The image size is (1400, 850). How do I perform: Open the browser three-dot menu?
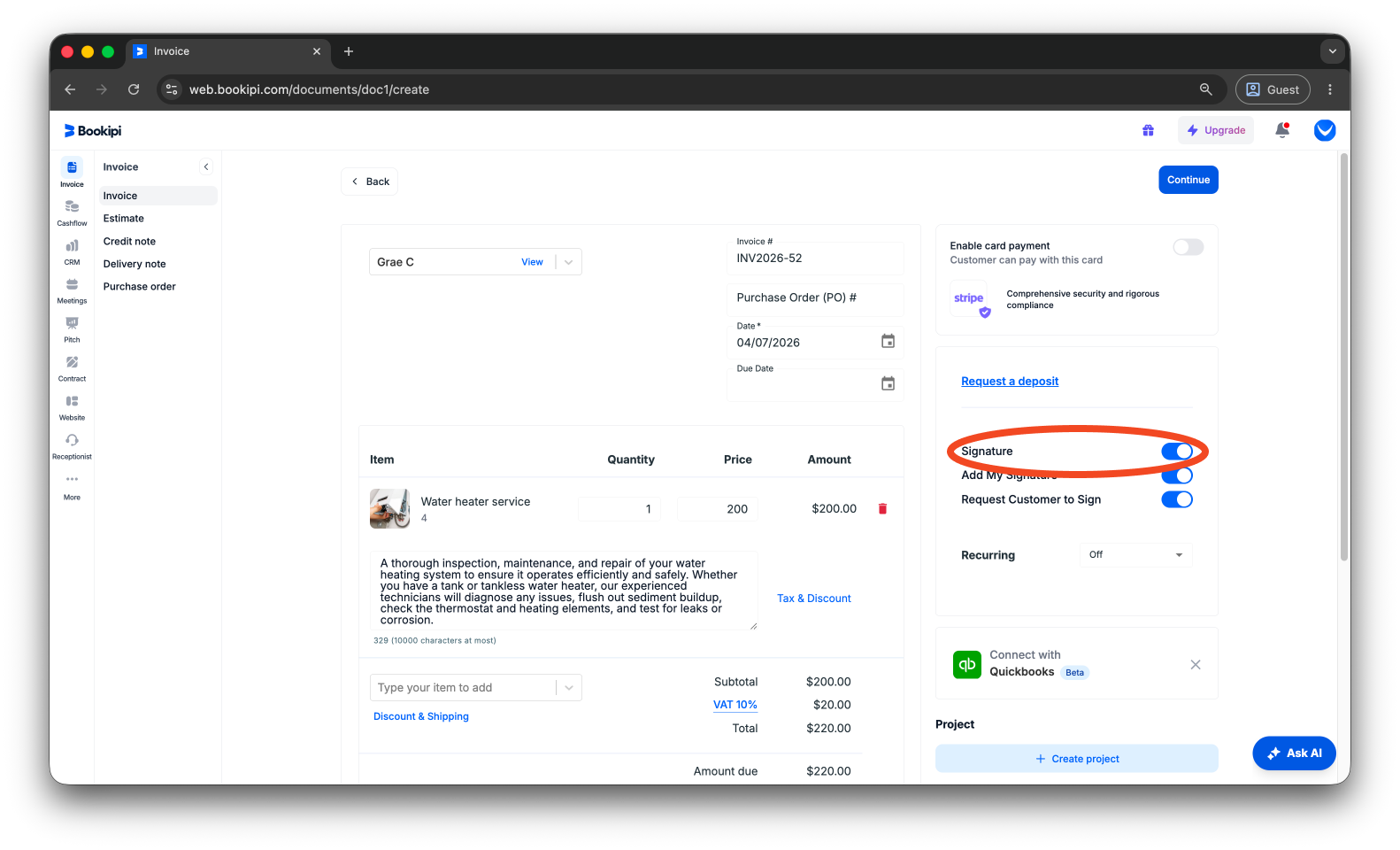[x=1329, y=89]
